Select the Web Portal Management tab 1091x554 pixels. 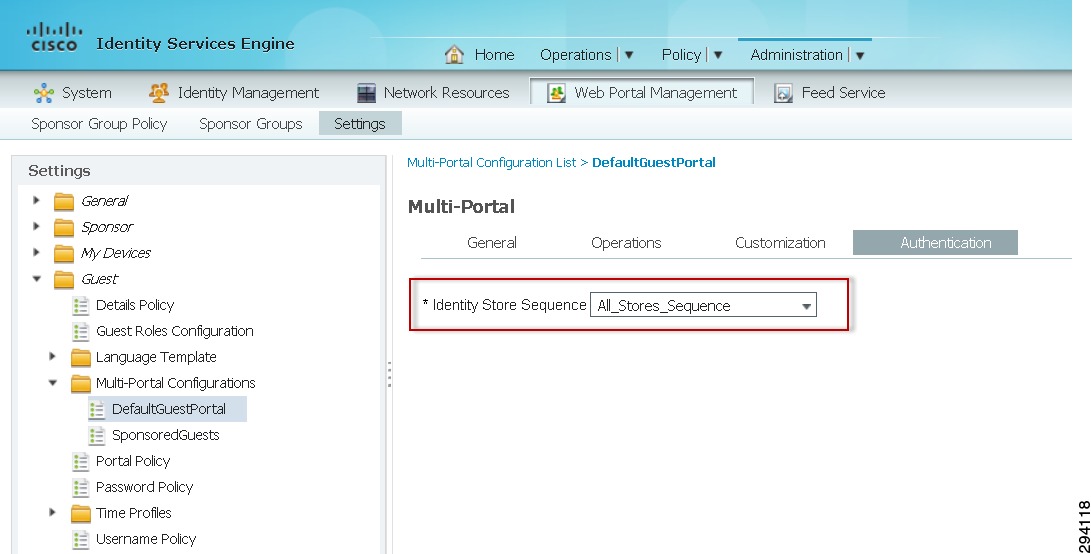[x=642, y=93]
